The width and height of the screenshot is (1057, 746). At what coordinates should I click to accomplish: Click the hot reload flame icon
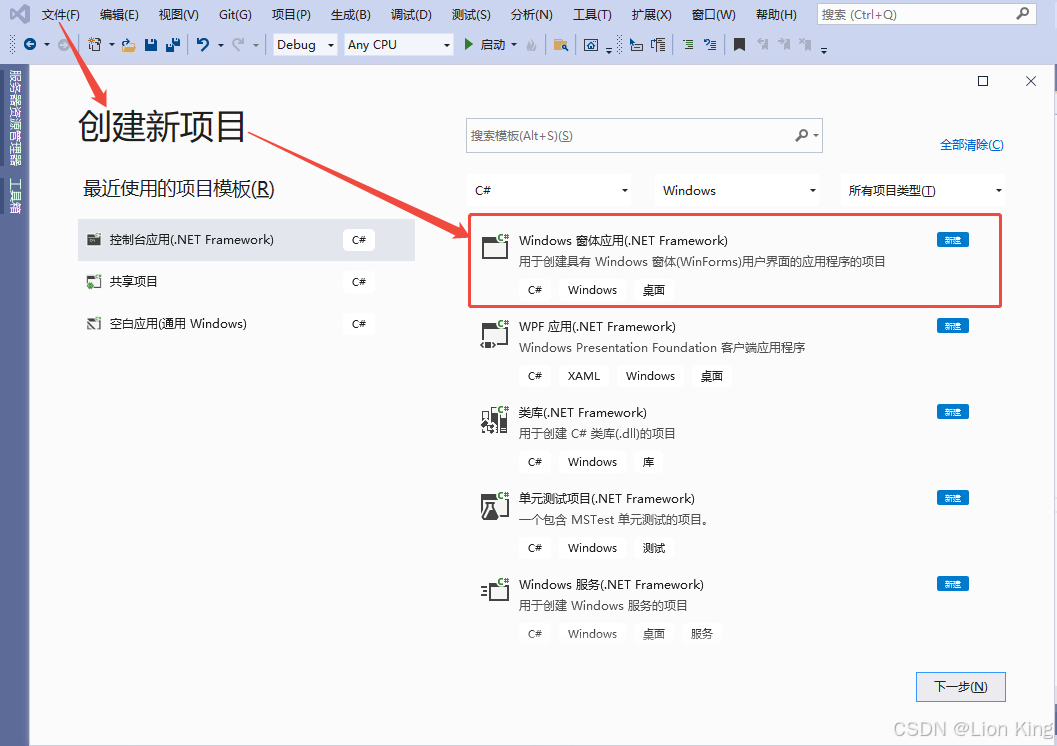[532, 45]
